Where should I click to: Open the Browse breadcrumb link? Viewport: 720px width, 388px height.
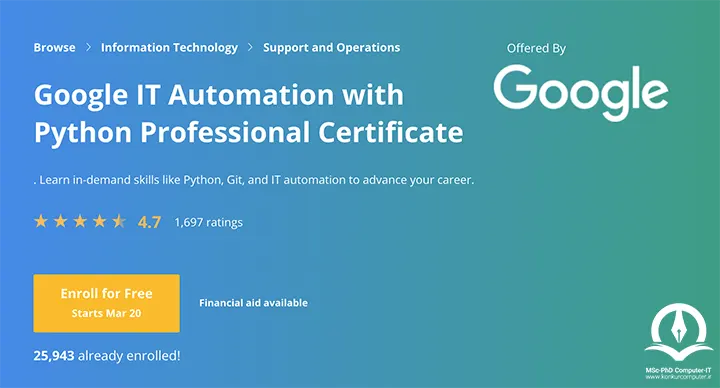tap(54, 47)
